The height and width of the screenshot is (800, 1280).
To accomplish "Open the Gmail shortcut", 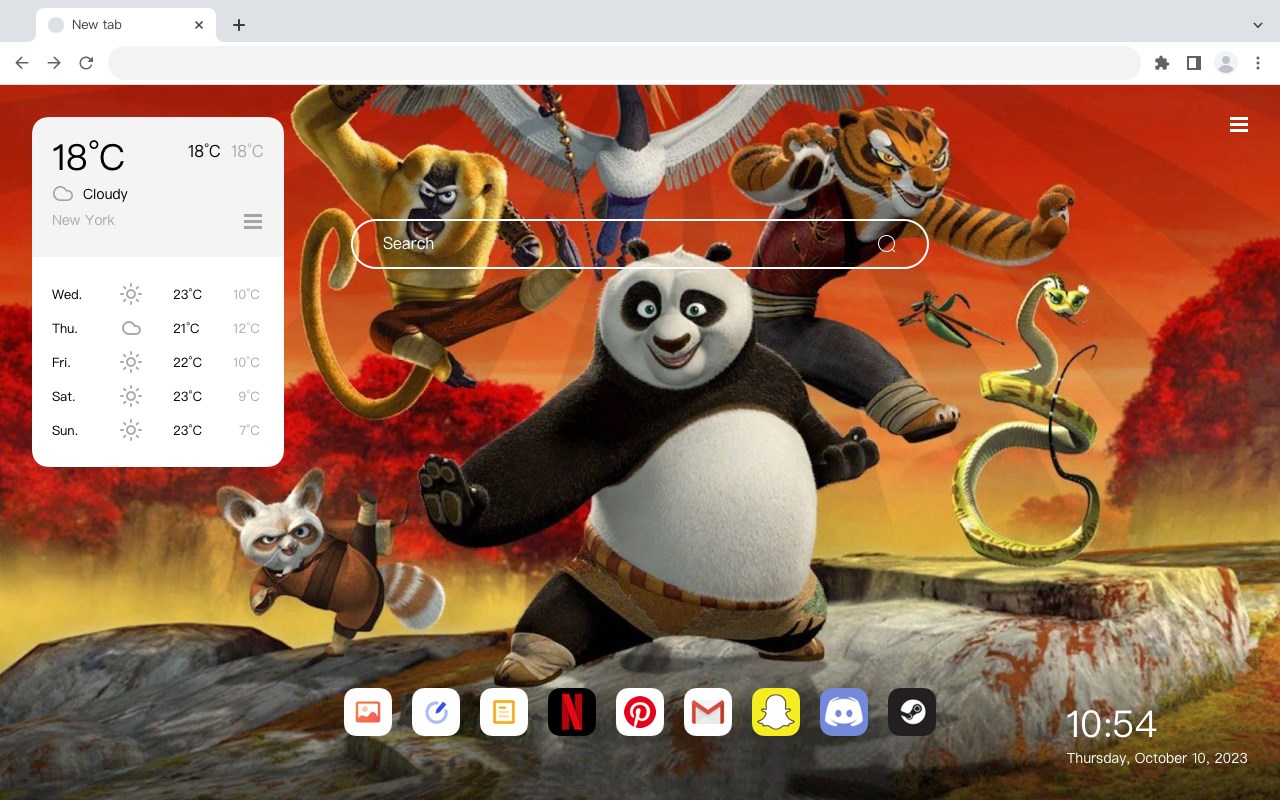I will point(708,712).
